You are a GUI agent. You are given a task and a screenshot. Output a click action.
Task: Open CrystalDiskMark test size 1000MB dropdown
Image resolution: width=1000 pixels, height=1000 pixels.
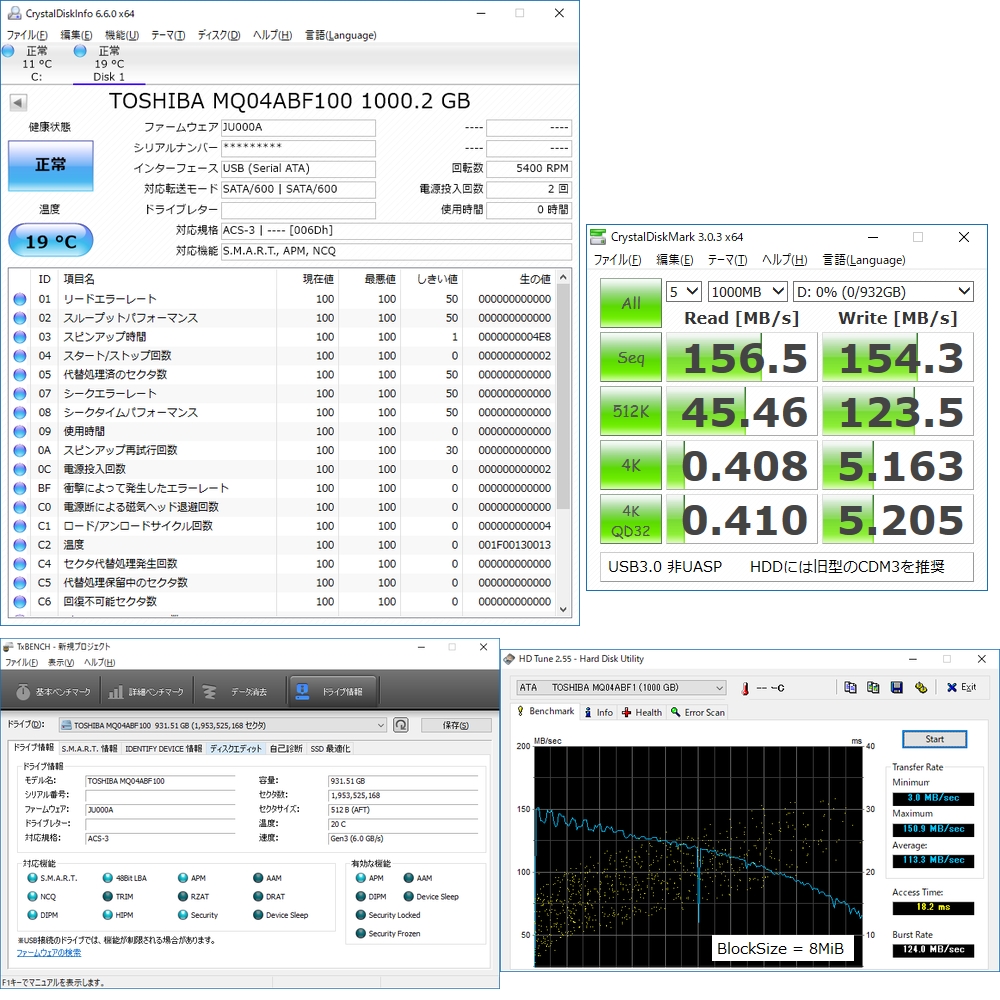747,292
